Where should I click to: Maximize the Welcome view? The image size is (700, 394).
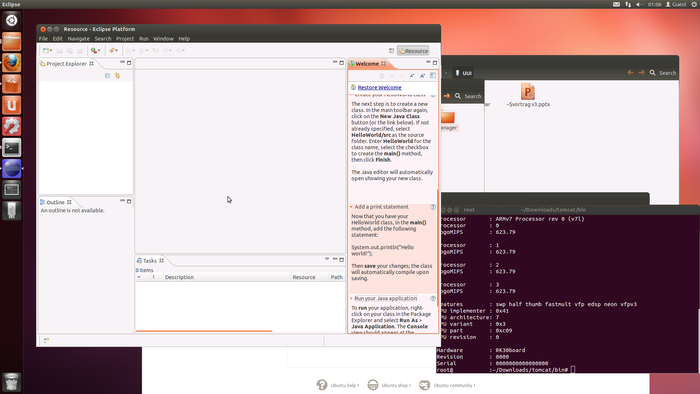[435, 62]
